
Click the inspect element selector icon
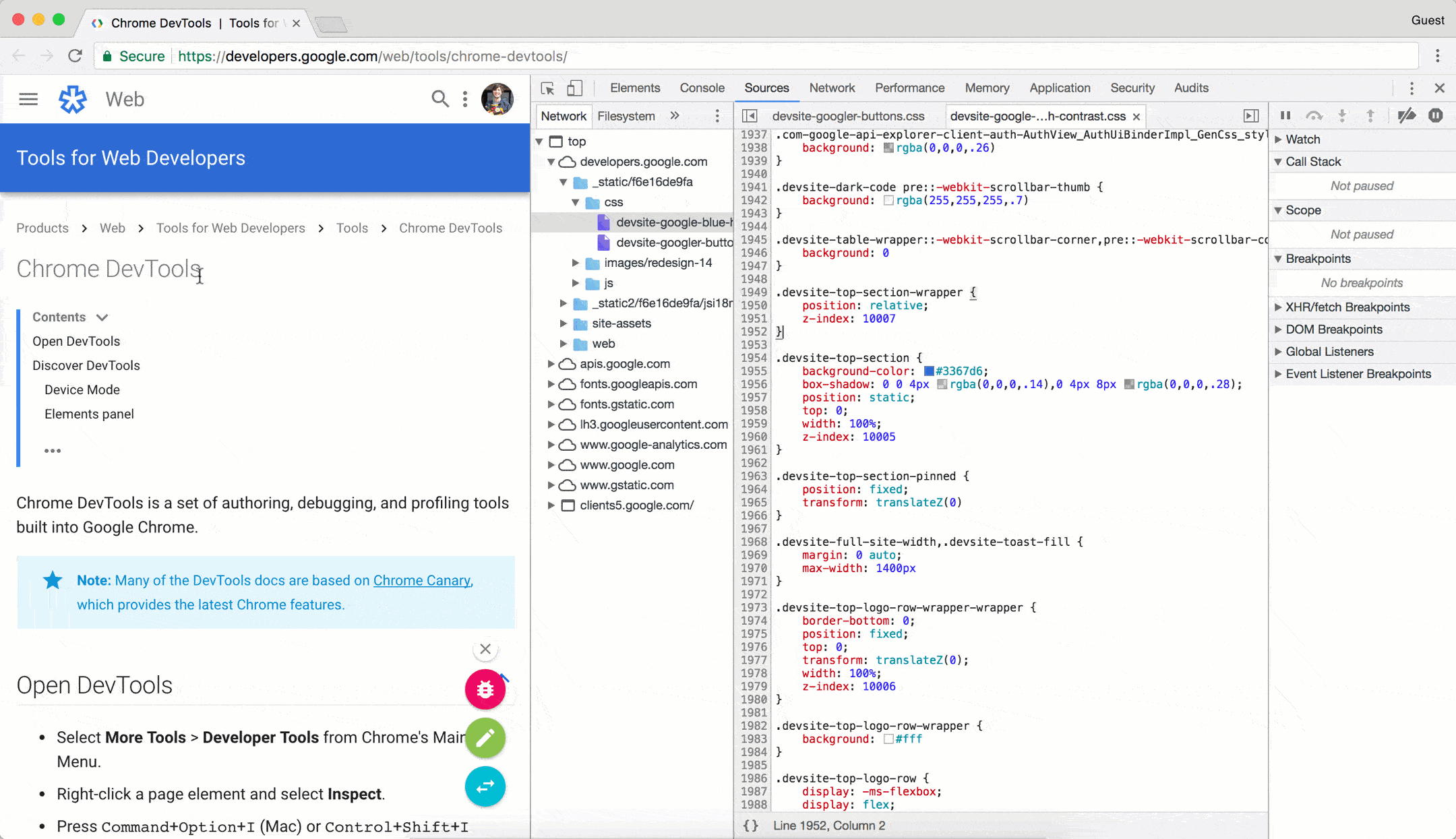click(x=548, y=88)
